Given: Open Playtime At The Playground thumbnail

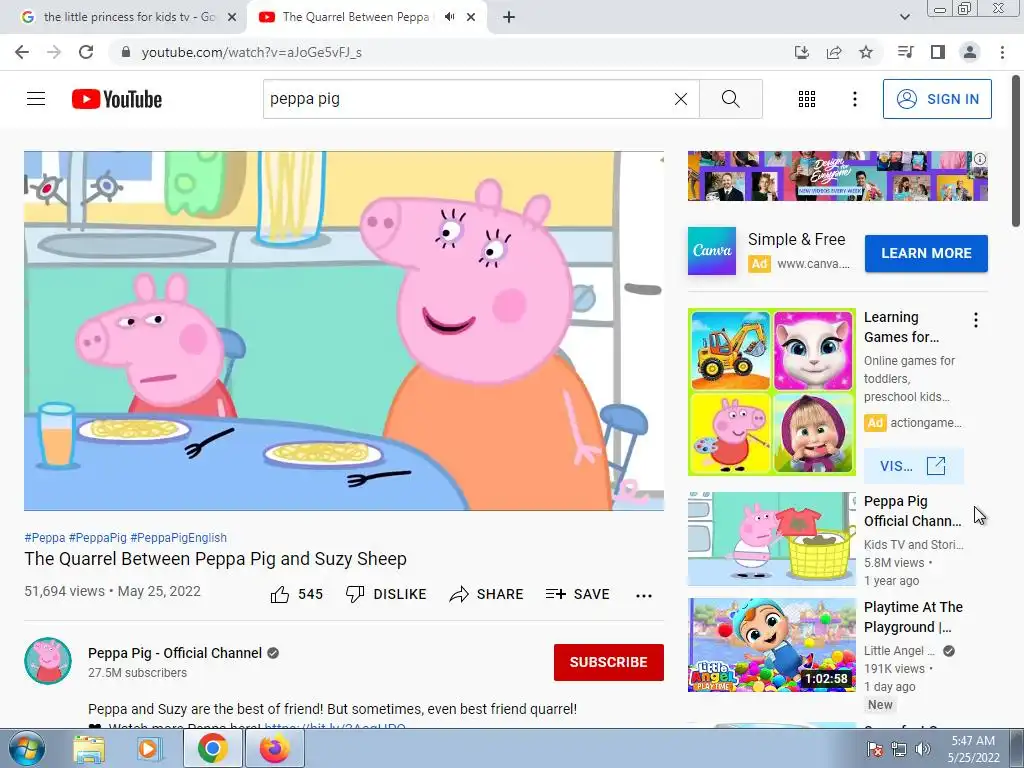Looking at the screenshot, I should [x=771, y=645].
